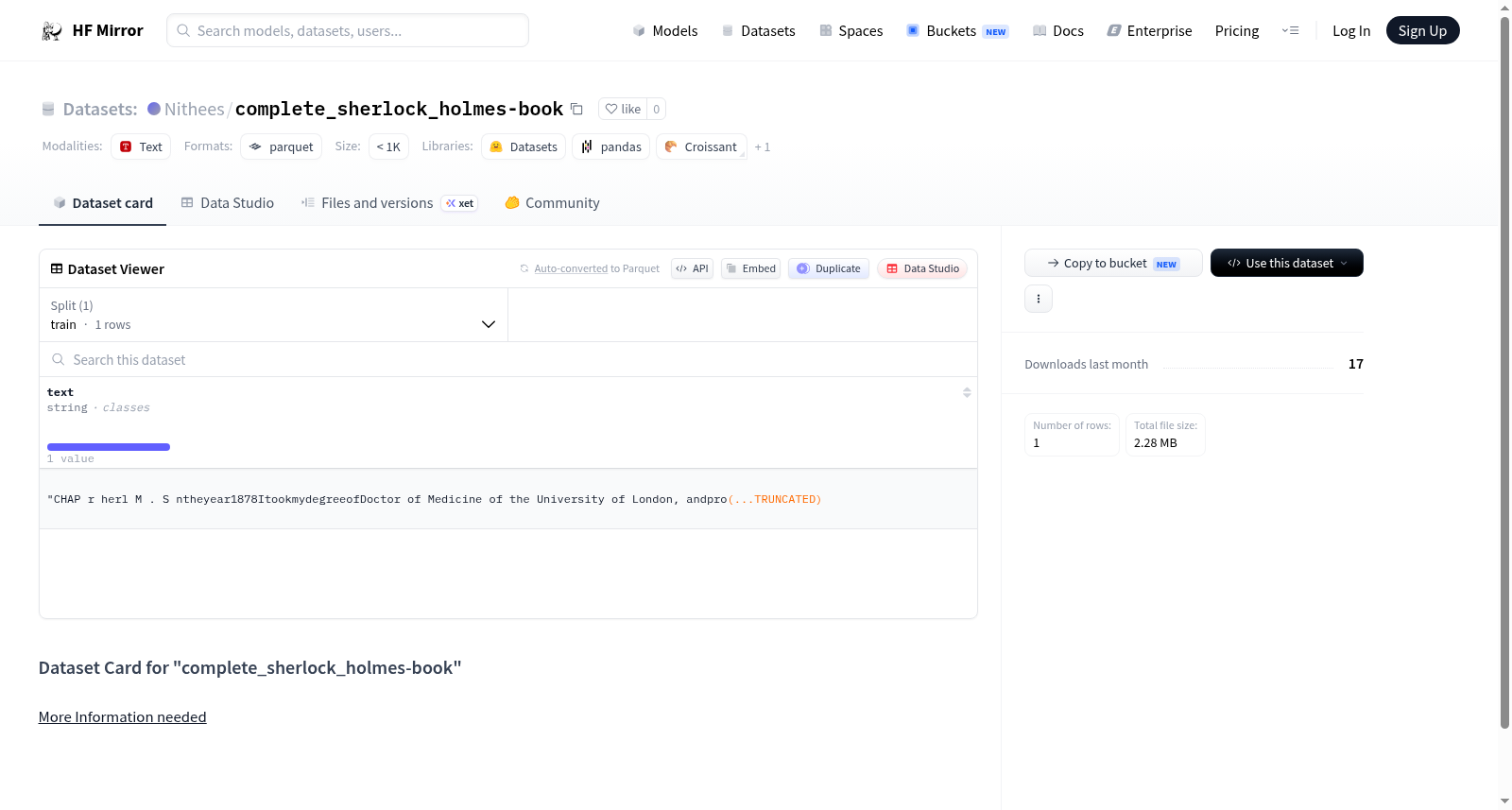Image resolution: width=1512 pixels, height=810 pixels.
Task: Go to the Pricing page
Action: click(1237, 31)
